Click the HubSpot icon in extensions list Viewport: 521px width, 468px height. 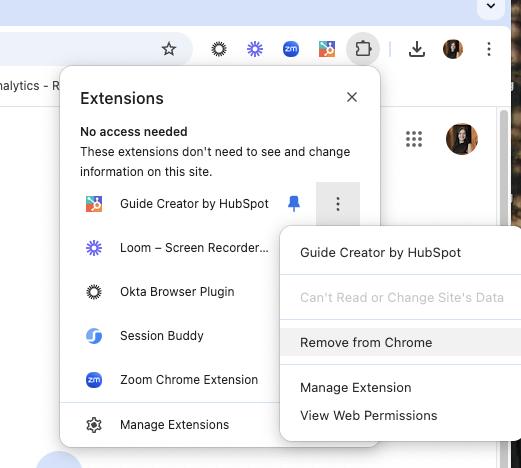94,204
